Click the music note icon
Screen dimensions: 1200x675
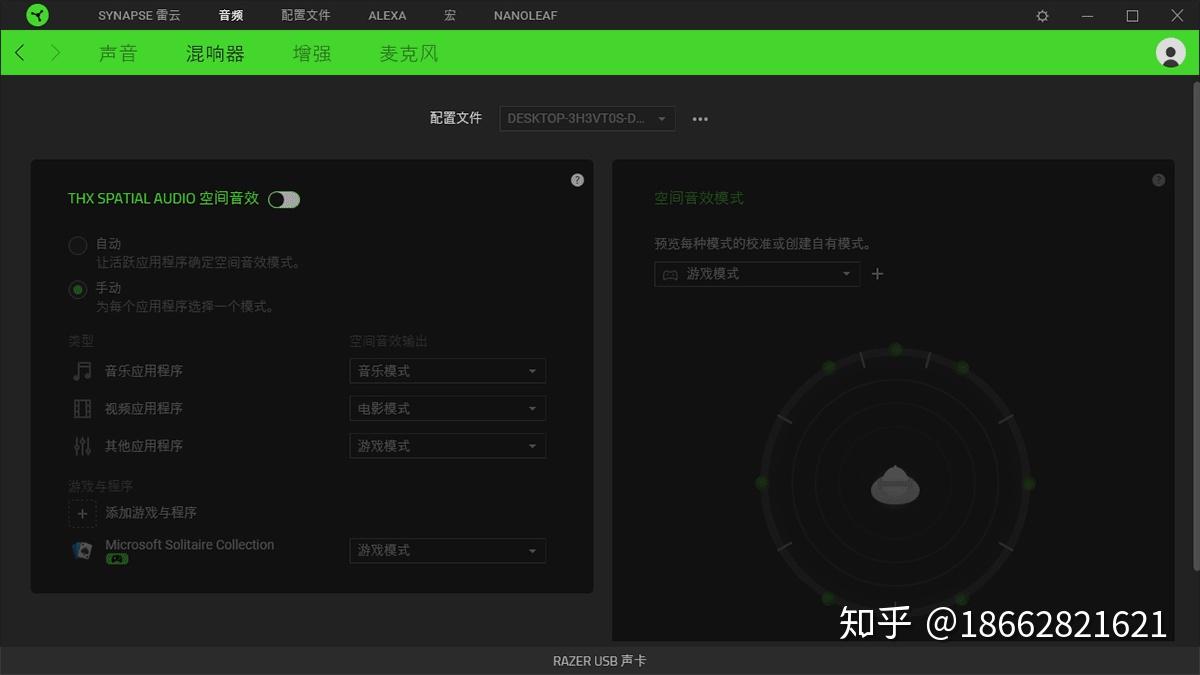click(82, 371)
